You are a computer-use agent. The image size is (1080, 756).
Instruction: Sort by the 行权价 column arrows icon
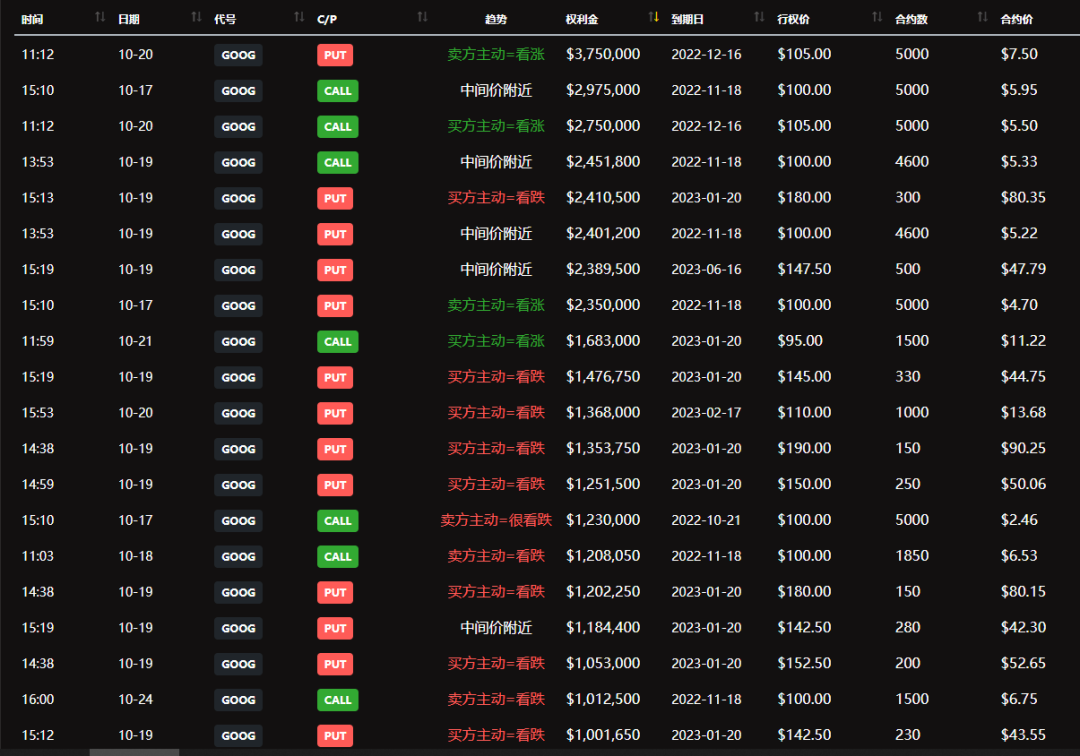point(877,17)
